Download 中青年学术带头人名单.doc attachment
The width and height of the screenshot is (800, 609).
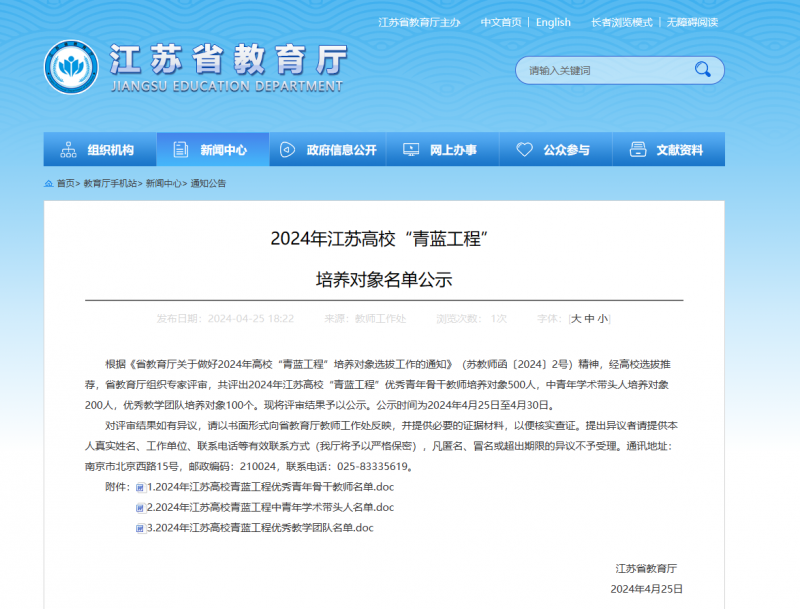tap(270, 507)
